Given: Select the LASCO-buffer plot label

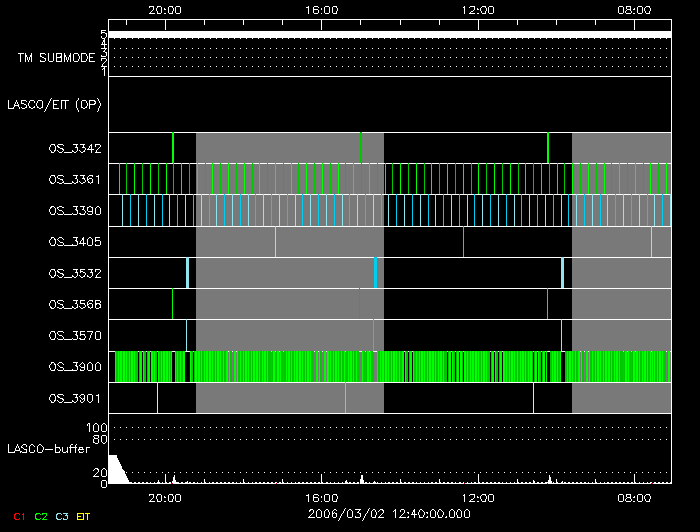Looking at the screenshot, I should point(49,449).
